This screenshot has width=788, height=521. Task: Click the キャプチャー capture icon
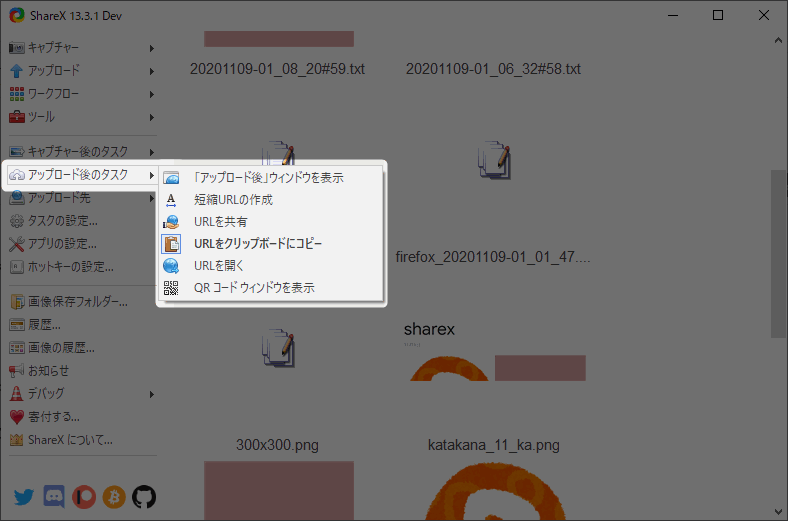(x=17, y=48)
